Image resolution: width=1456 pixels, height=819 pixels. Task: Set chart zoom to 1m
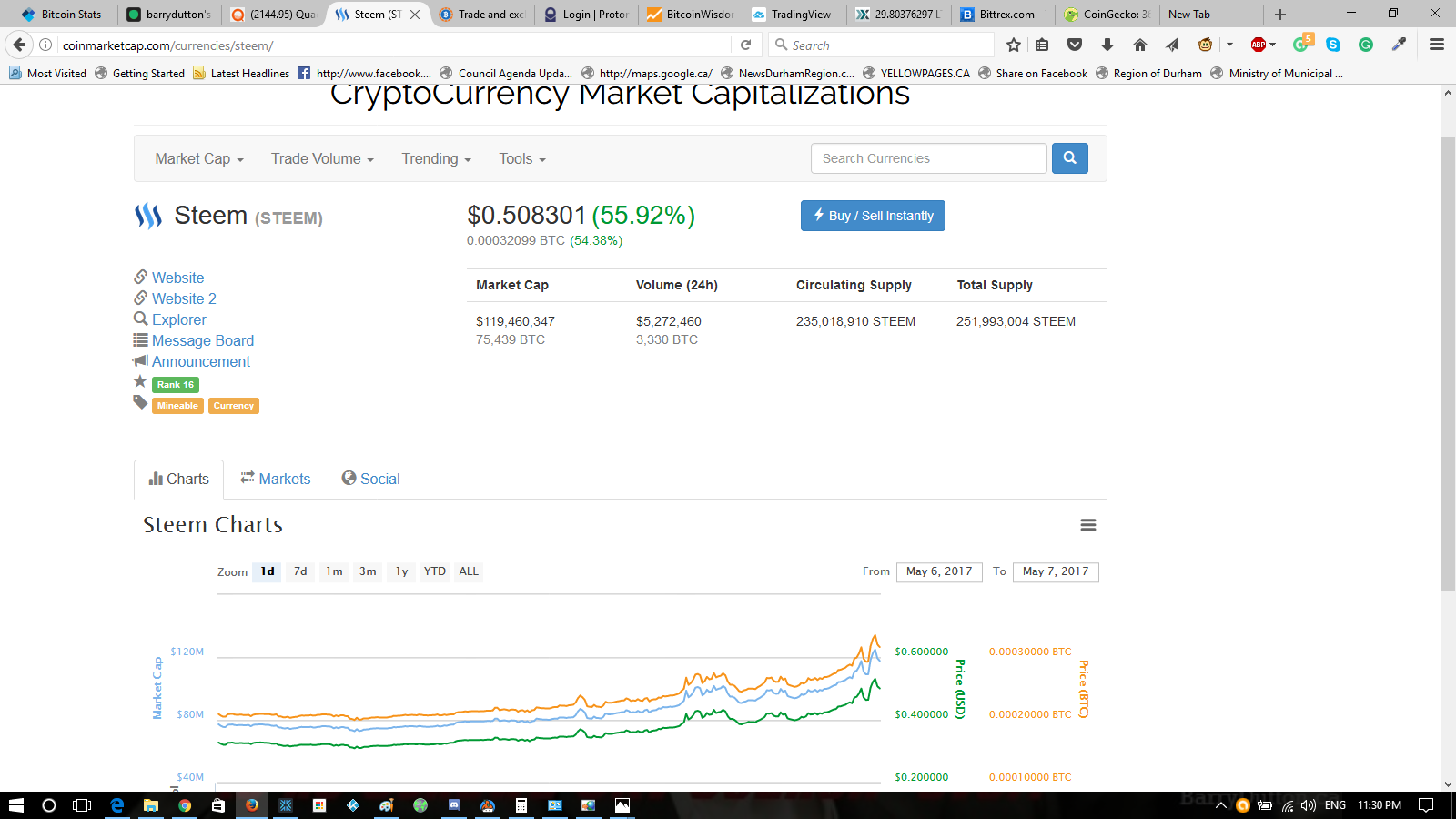coord(334,571)
